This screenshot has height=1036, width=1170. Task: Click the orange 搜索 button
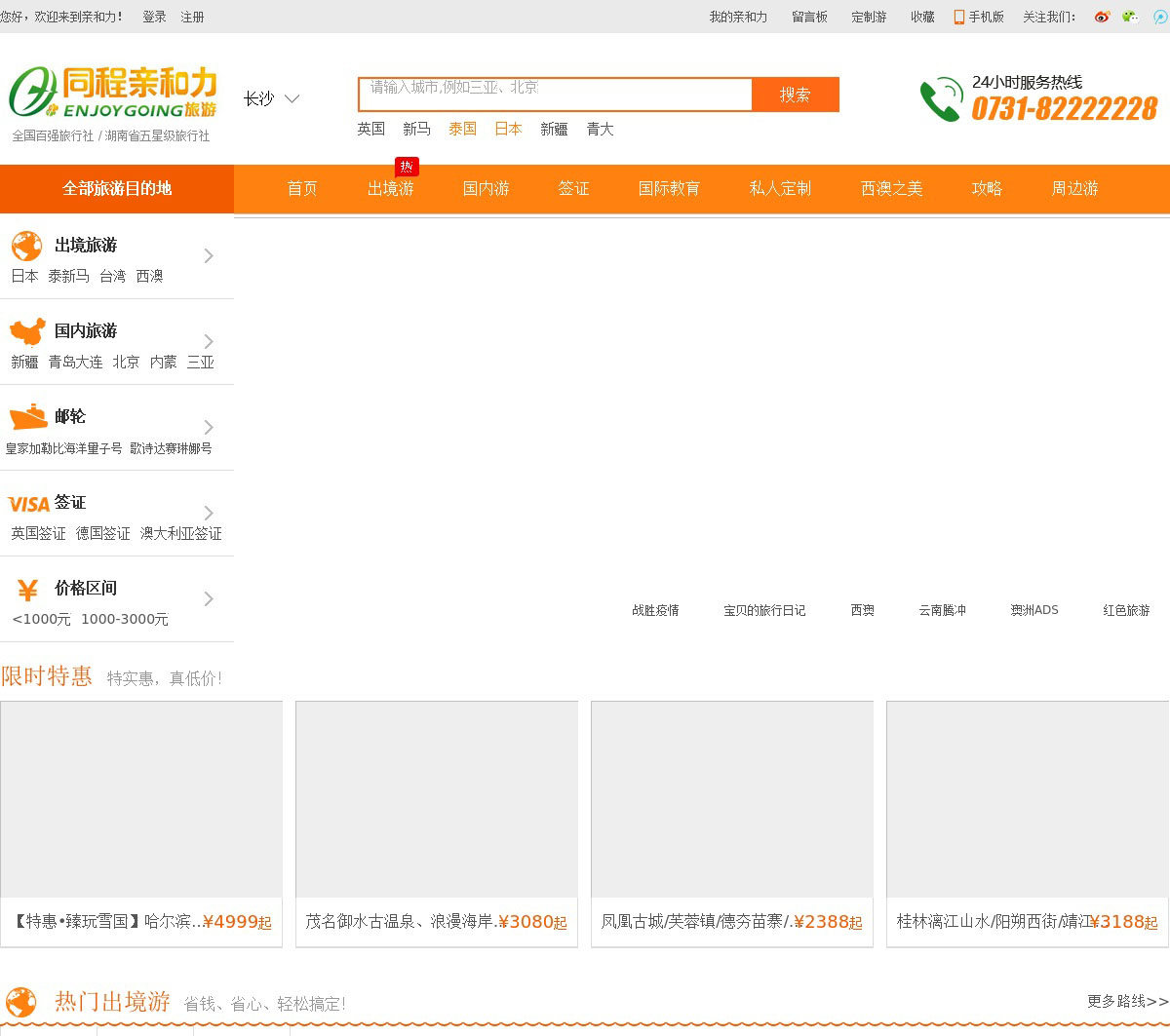tap(795, 95)
